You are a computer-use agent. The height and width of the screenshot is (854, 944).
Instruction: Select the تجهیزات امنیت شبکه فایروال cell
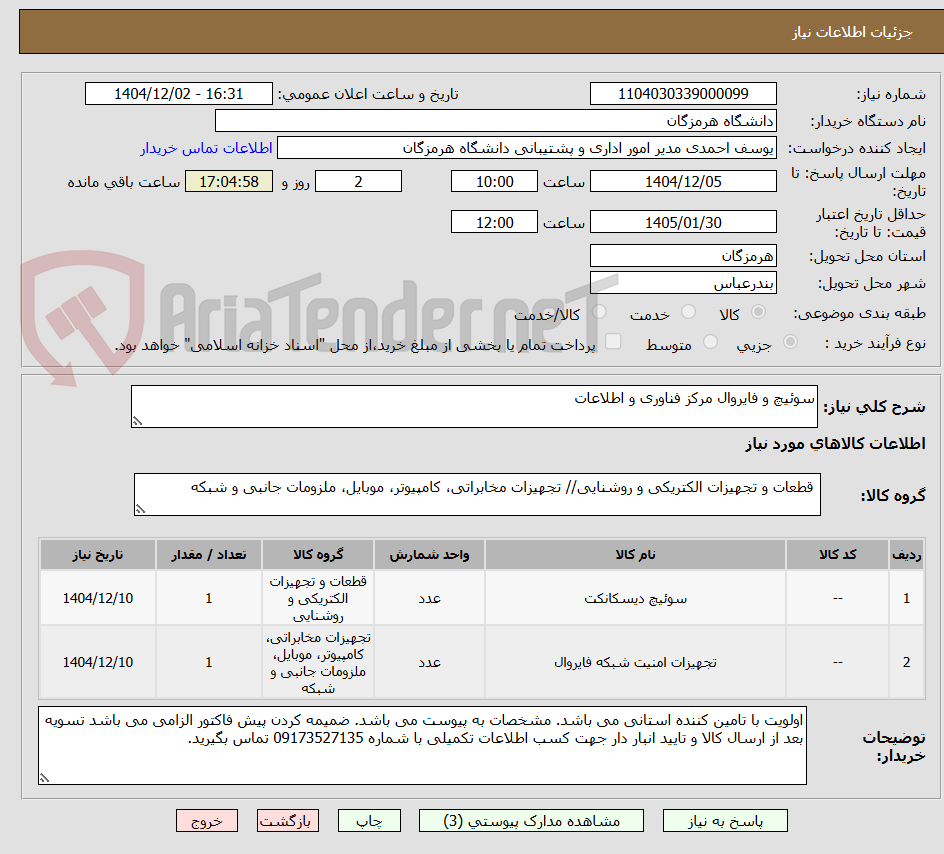pyautogui.click(x=635, y=662)
